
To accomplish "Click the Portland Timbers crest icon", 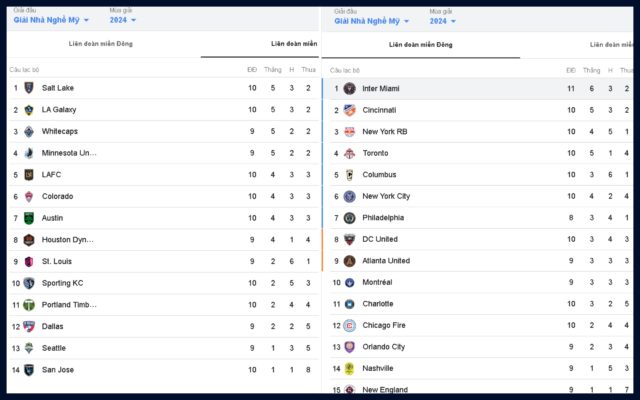I will coord(29,305).
